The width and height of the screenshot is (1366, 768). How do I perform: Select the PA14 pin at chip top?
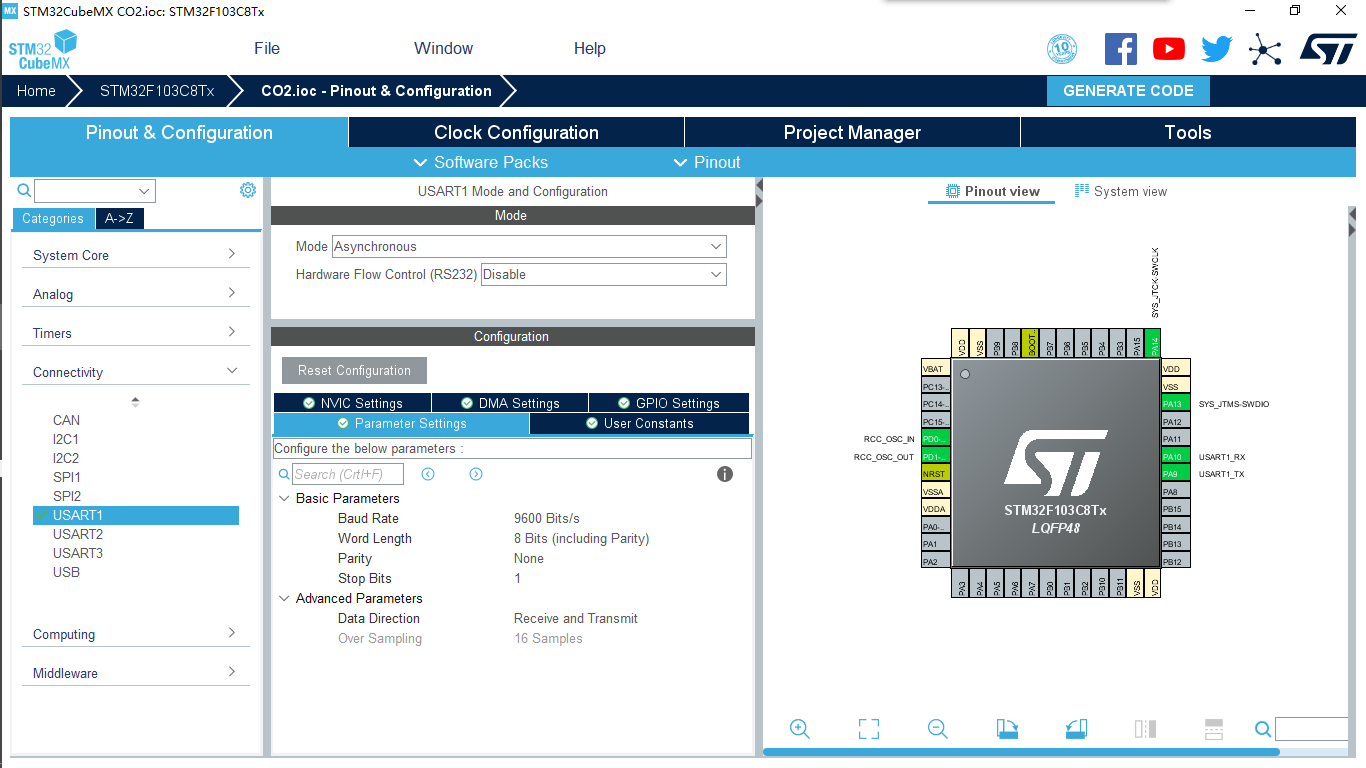pyautogui.click(x=1153, y=342)
